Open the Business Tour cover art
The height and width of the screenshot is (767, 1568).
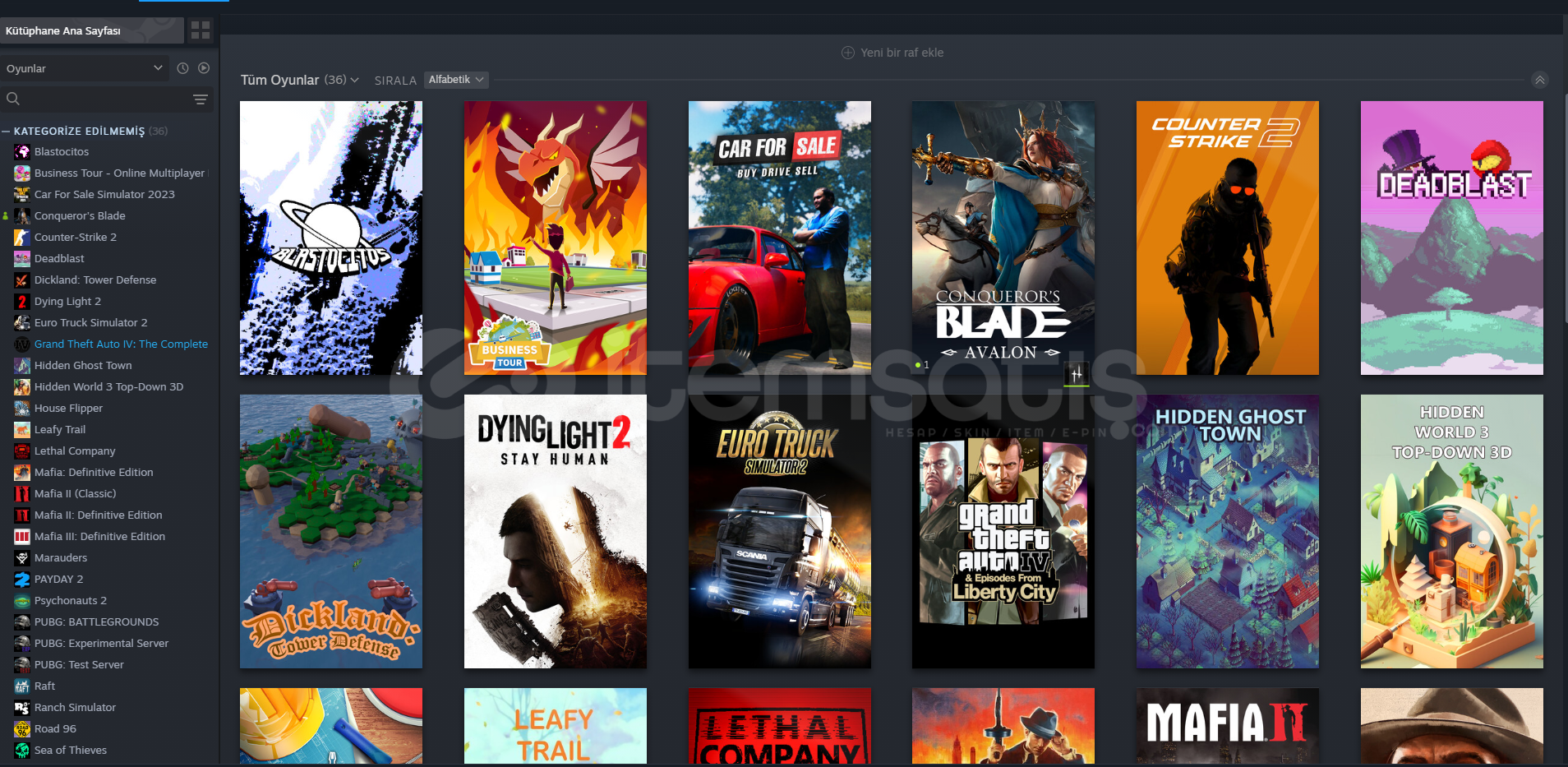tap(556, 238)
